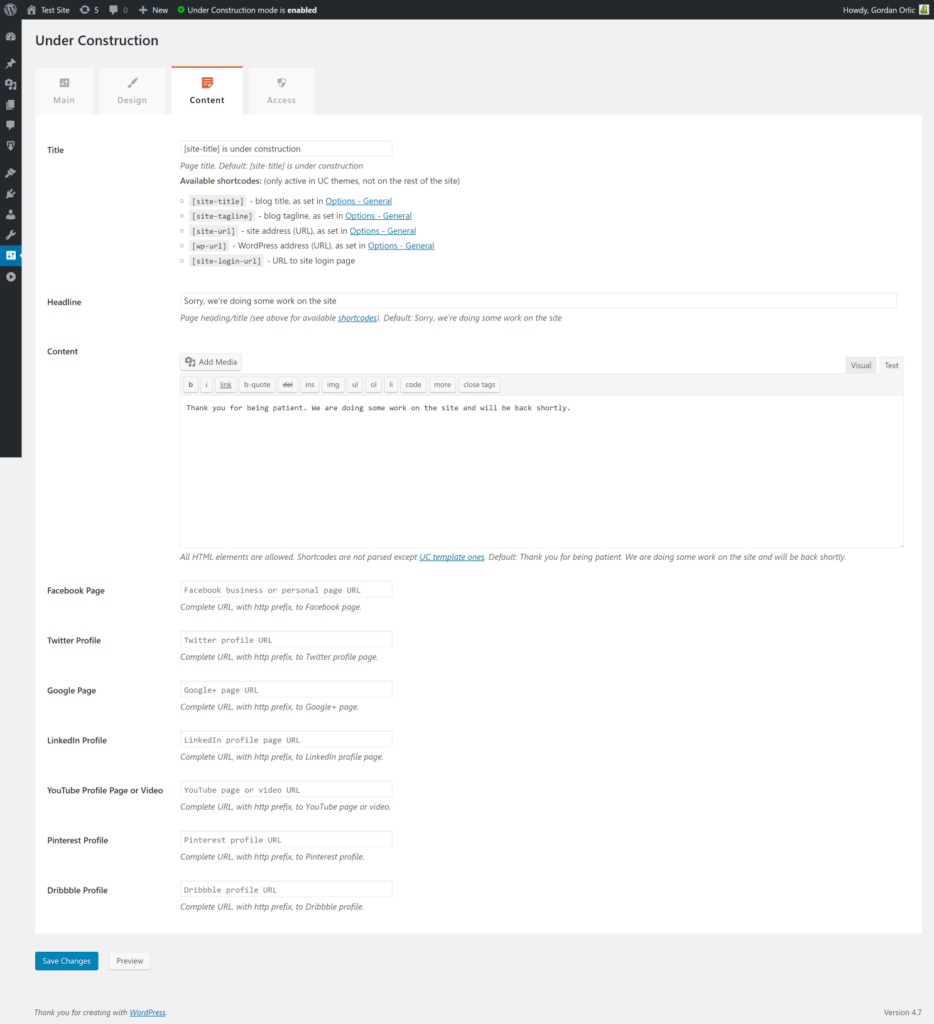Focus the Headline input field

click(x=538, y=301)
